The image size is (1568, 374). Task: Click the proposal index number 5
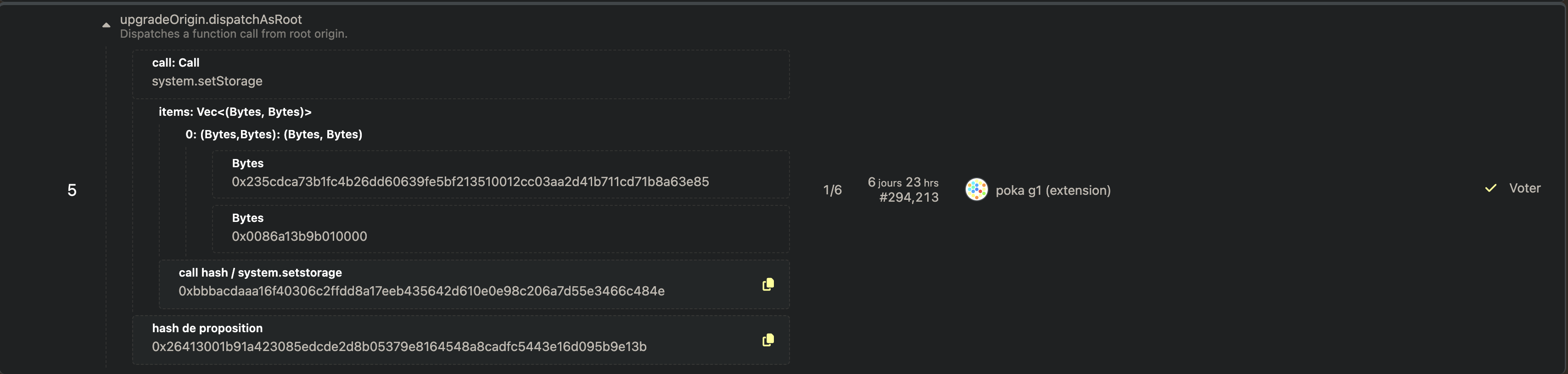pyautogui.click(x=72, y=191)
